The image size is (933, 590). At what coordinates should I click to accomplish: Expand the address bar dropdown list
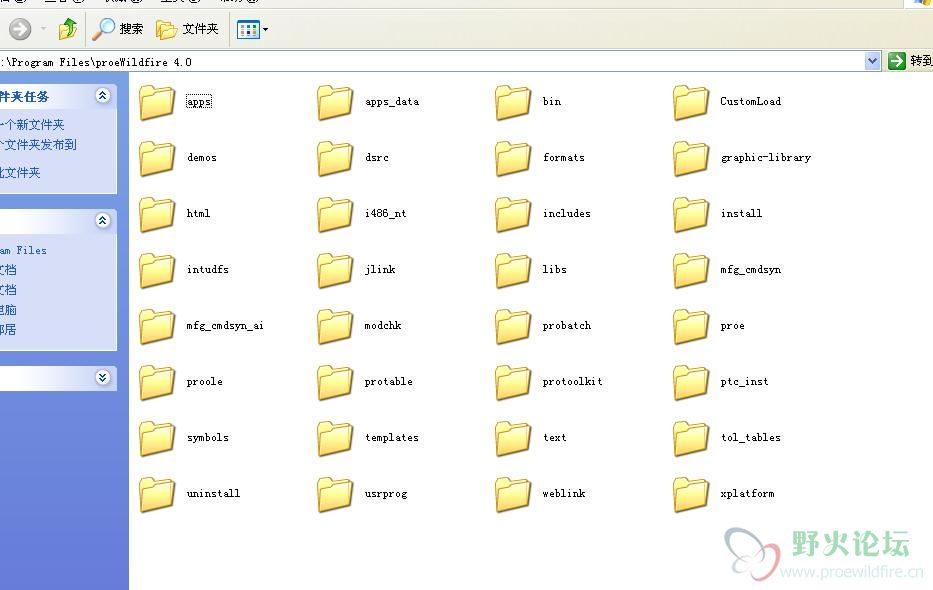coord(872,61)
